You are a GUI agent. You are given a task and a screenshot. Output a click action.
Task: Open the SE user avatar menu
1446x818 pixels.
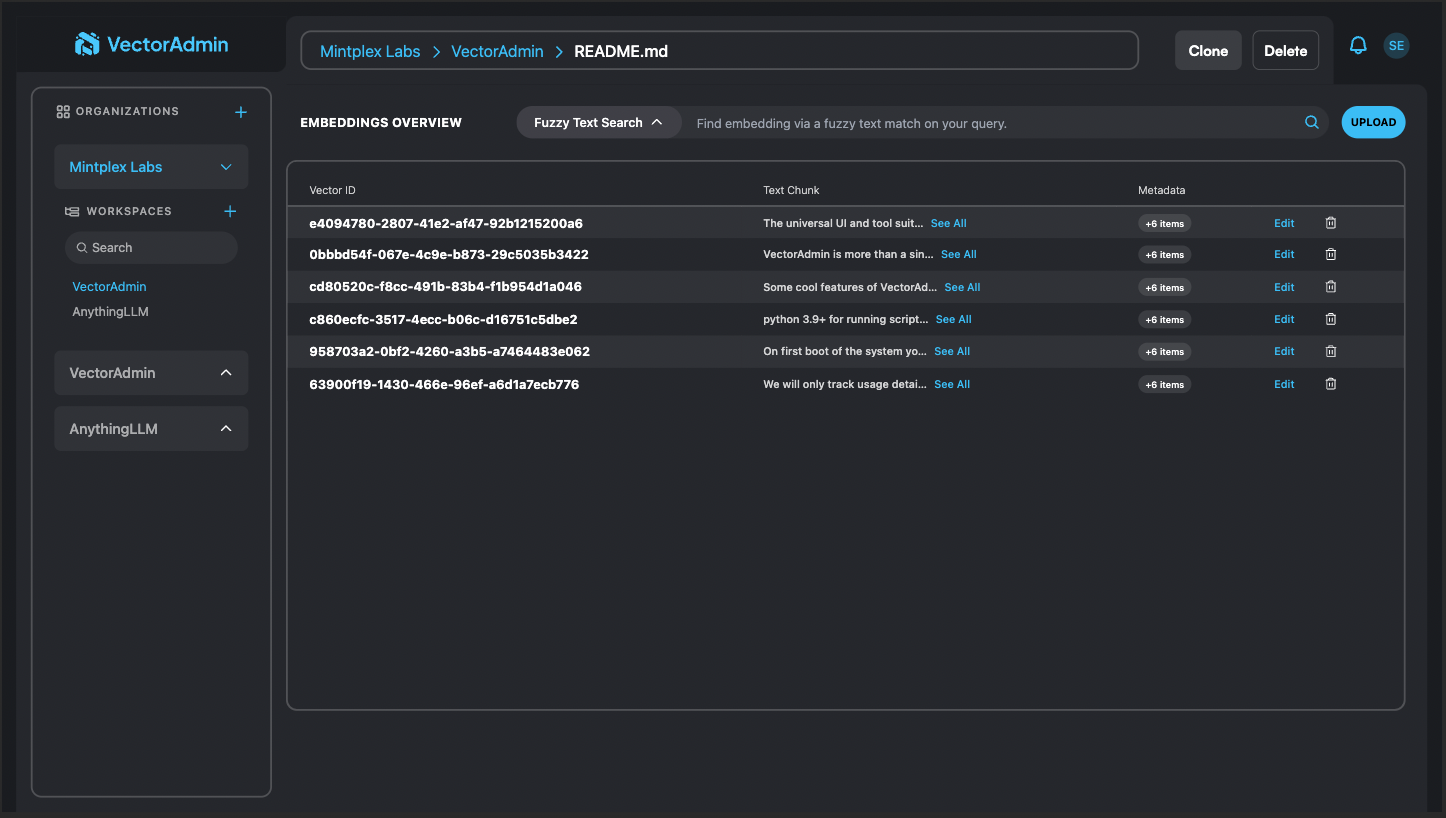click(1396, 45)
